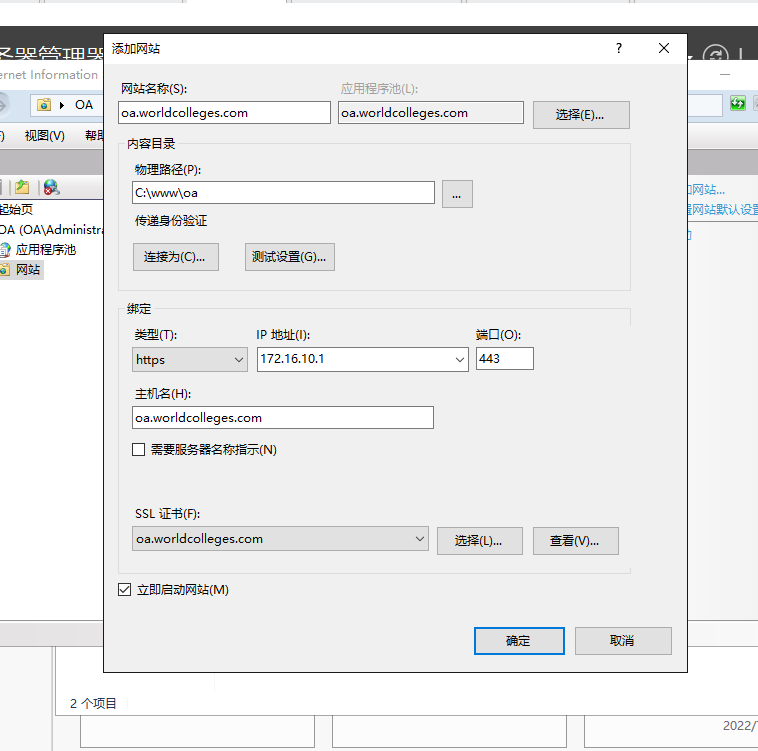Click the help question mark in dialog title
Viewport: 758px width, 751px height.
tap(619, 48)
